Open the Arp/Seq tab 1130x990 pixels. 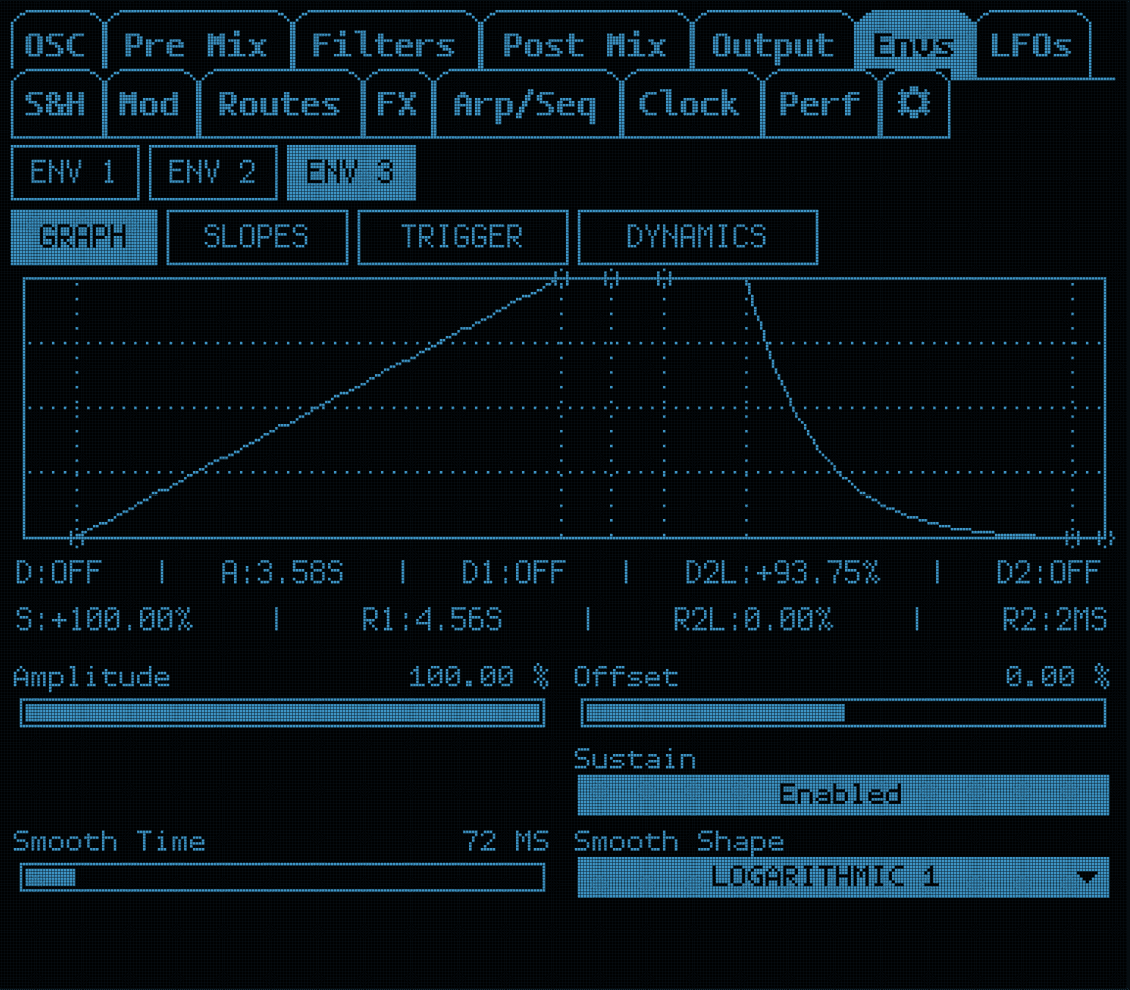[x=526, y=104]
